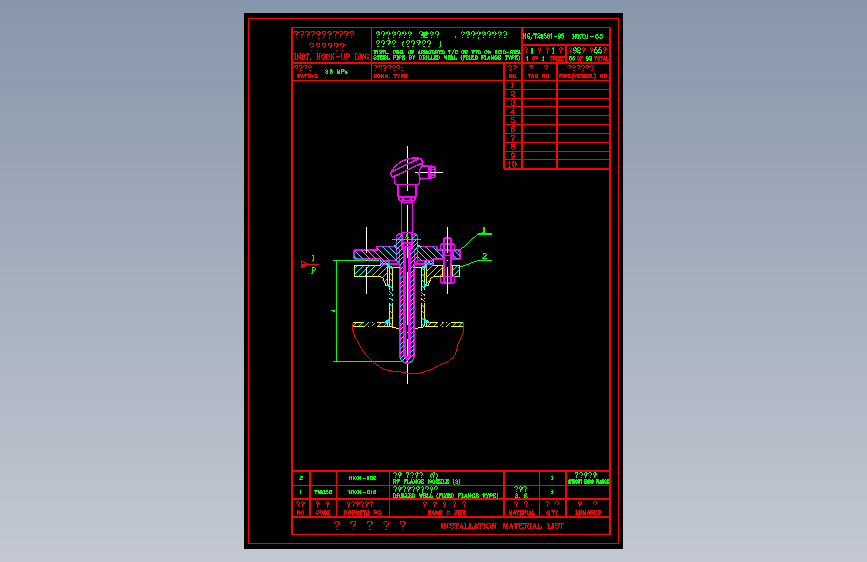Image resolution: width=867 pixels, height=562 pixels.
Task: Click row number 10 in tag table
Action: pos(512,164)
